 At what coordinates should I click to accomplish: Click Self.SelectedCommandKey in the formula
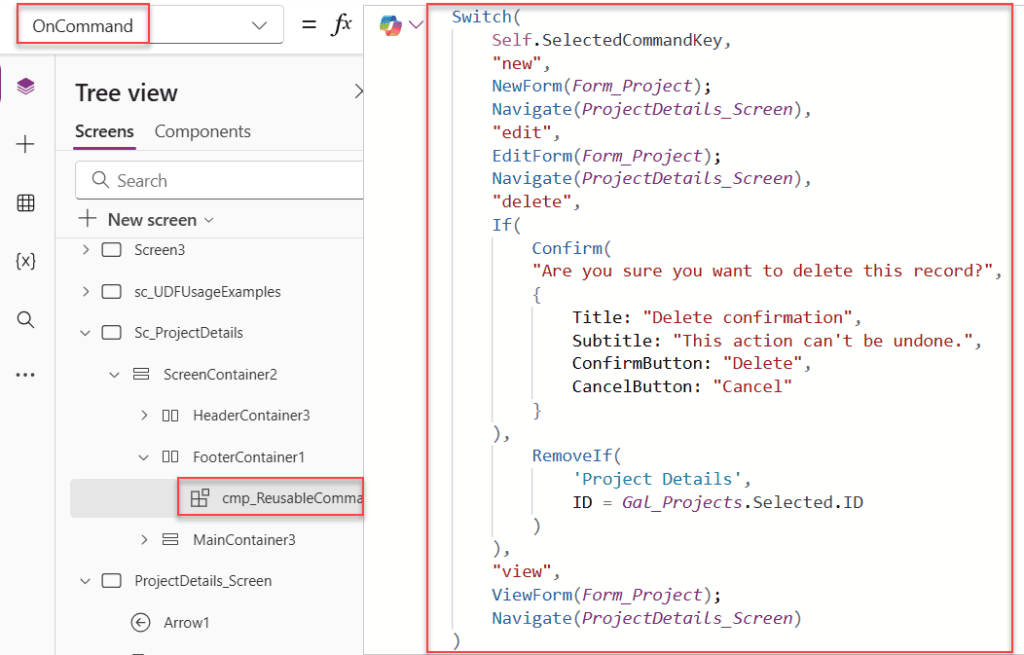click(x=607, y=40)
